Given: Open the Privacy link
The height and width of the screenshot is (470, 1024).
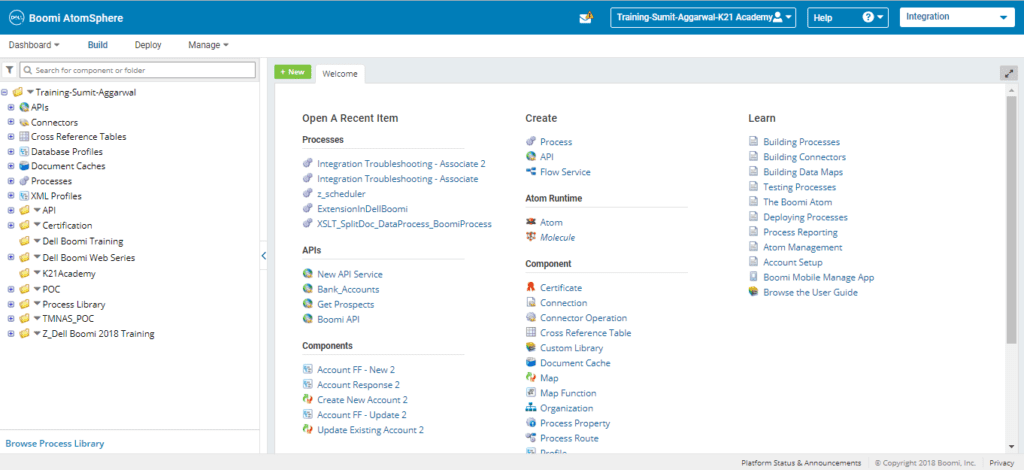Looking at the screenshot, I should tap(1001, 463).
